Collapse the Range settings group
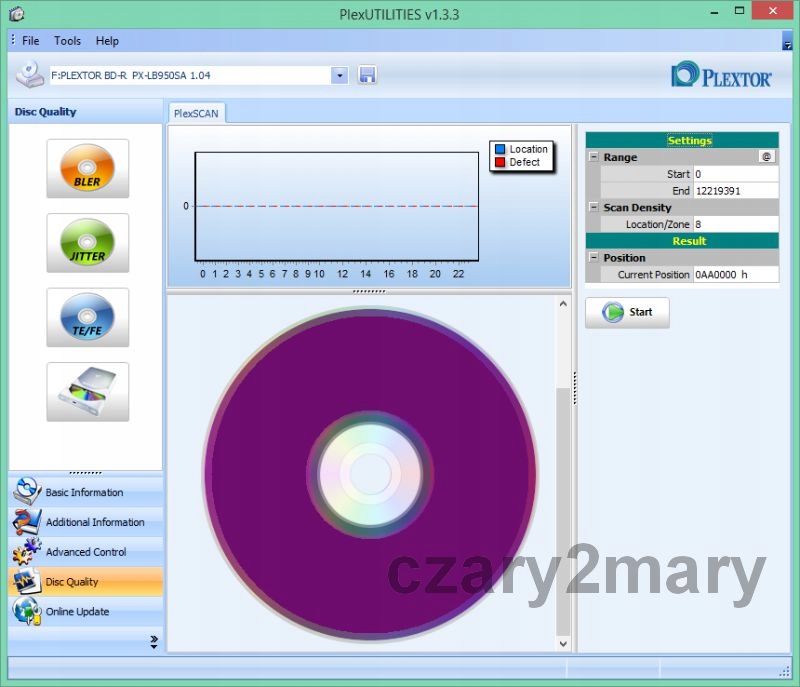The image size is (800, 687). click(594, 157)
